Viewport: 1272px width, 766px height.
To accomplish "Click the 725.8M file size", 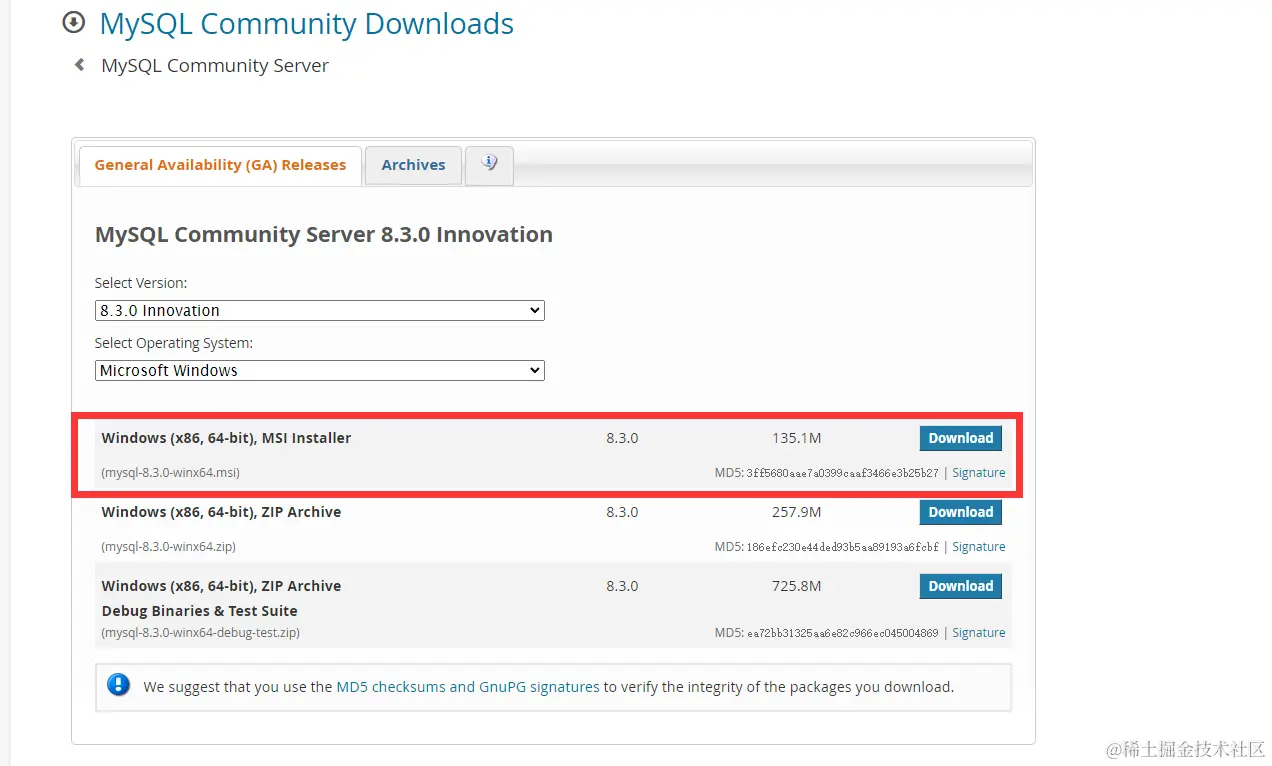I will click(796, 586).
